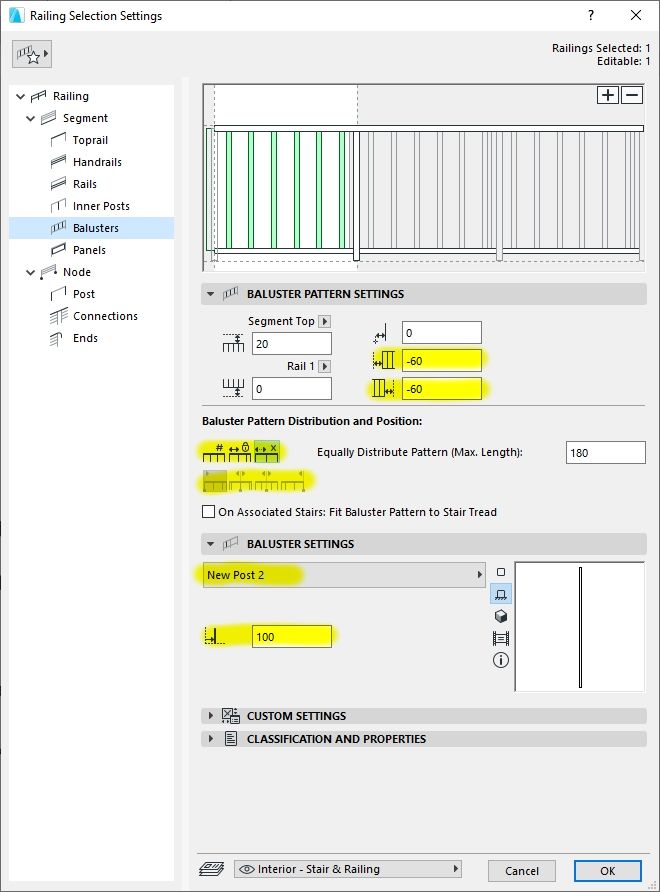Select Inner Posts in the tree

pyautogui.click(x=101, y=206)
